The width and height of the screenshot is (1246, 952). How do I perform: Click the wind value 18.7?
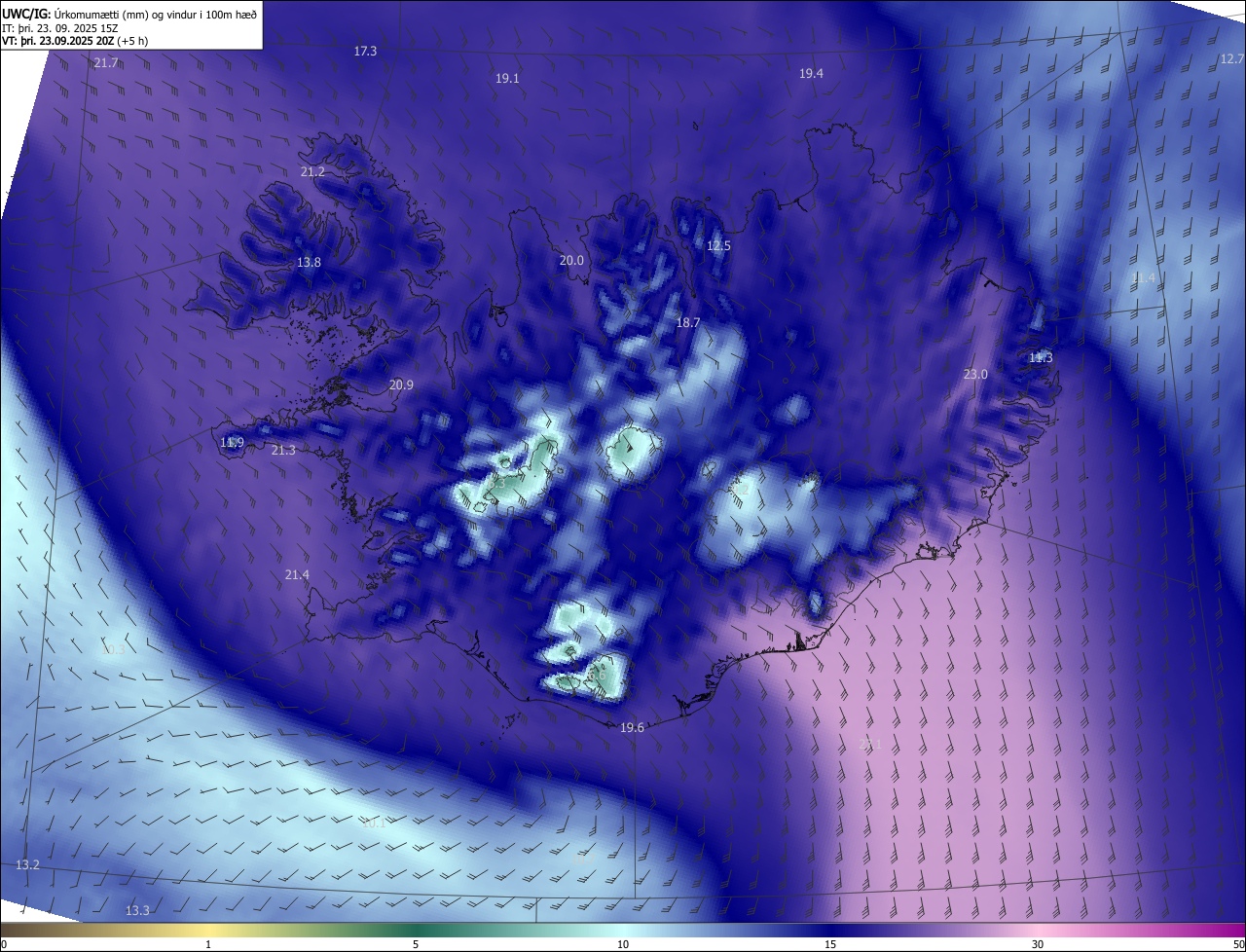pos(688,322)
